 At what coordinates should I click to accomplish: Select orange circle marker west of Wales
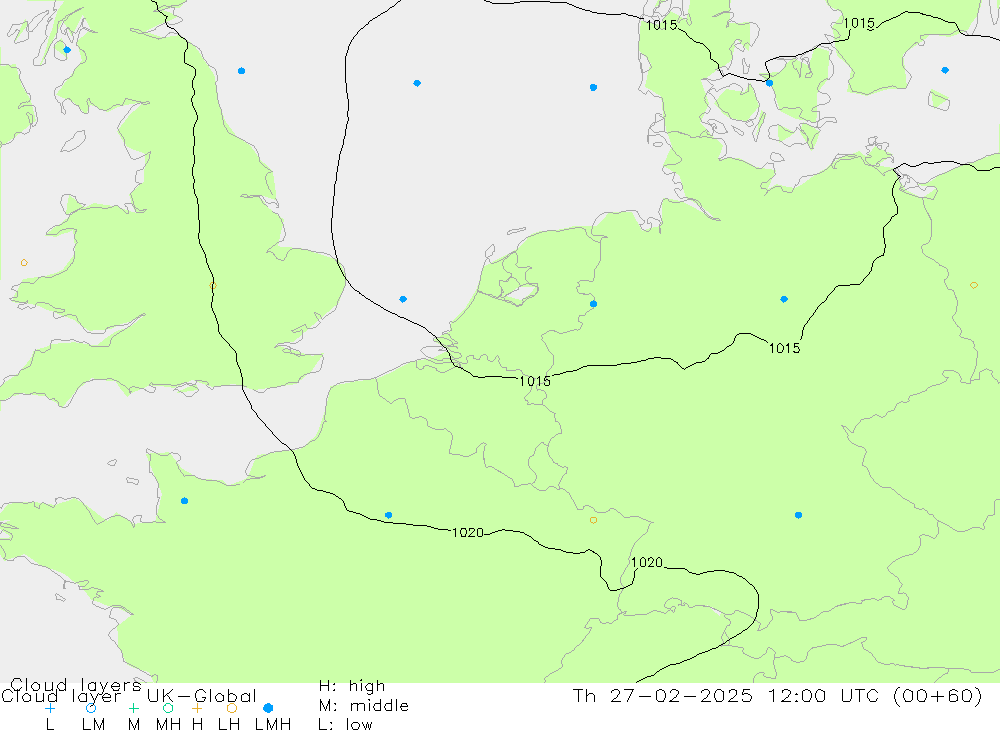click(24, 263)
